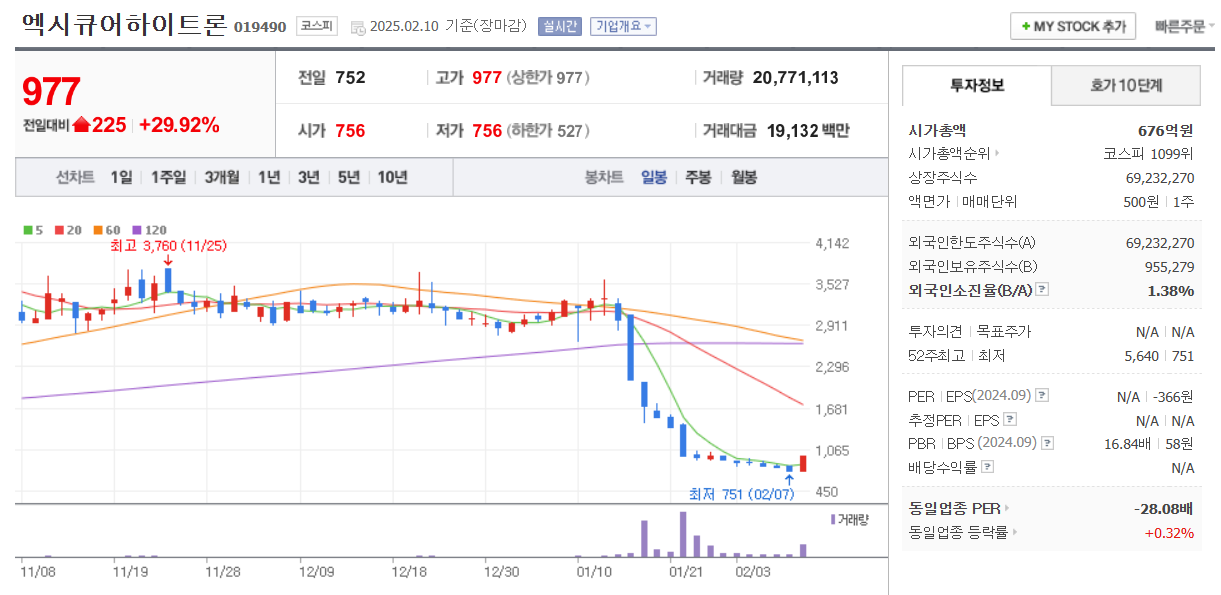Click purple 120-day moving average legend

coord(149,229)
